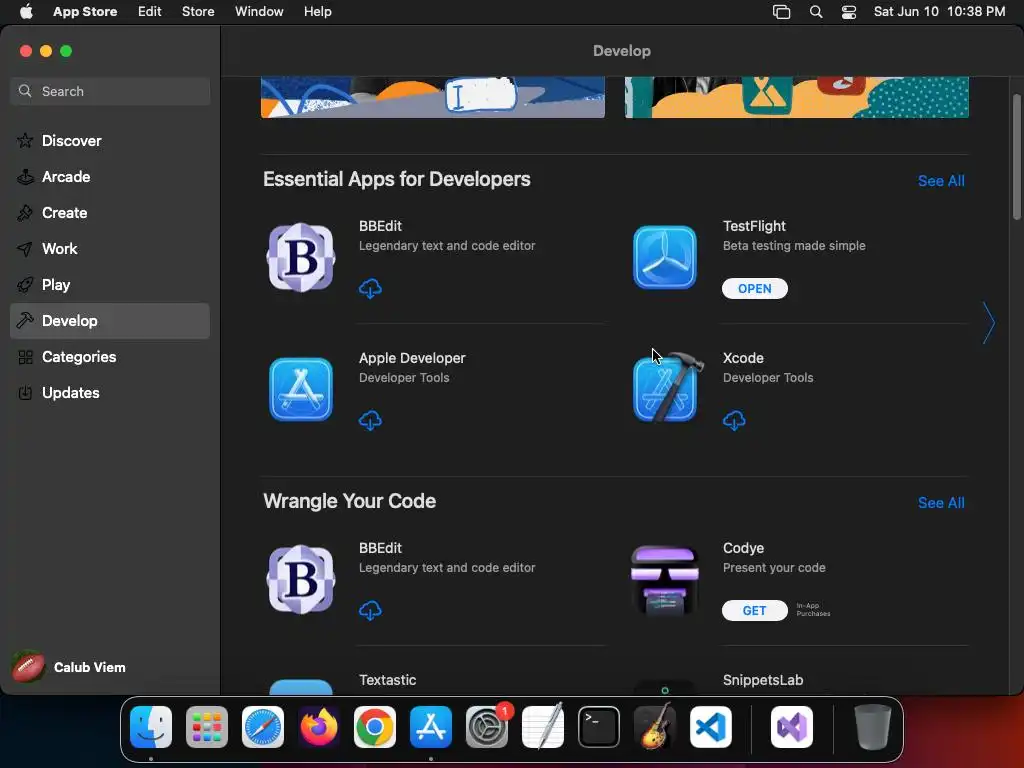The height and width of the screenshot is (768, 1024).
Task: Open Categories in the sidebar
Action: coord(110,357)
